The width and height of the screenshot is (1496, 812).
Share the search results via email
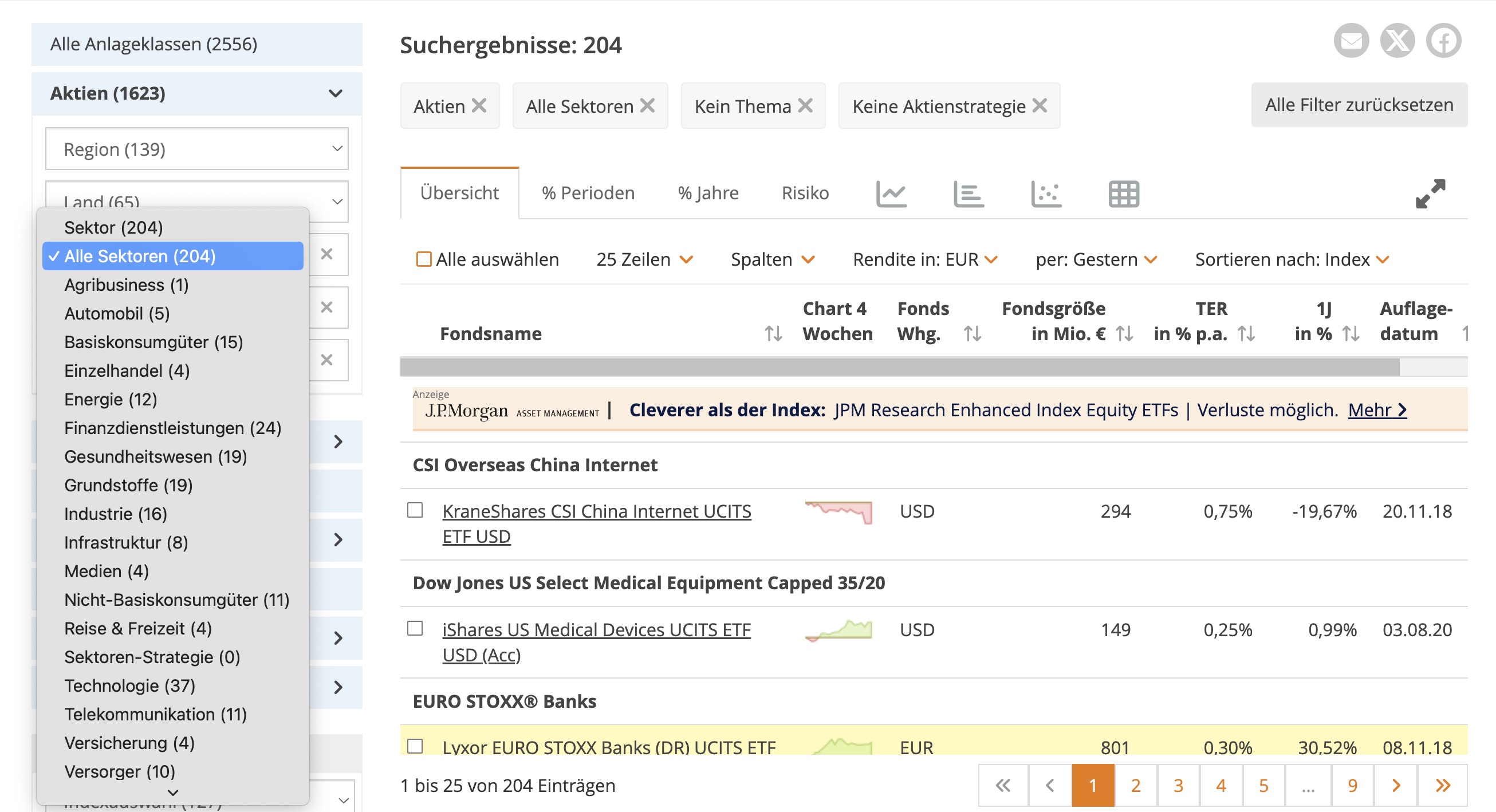[1352, 41]
